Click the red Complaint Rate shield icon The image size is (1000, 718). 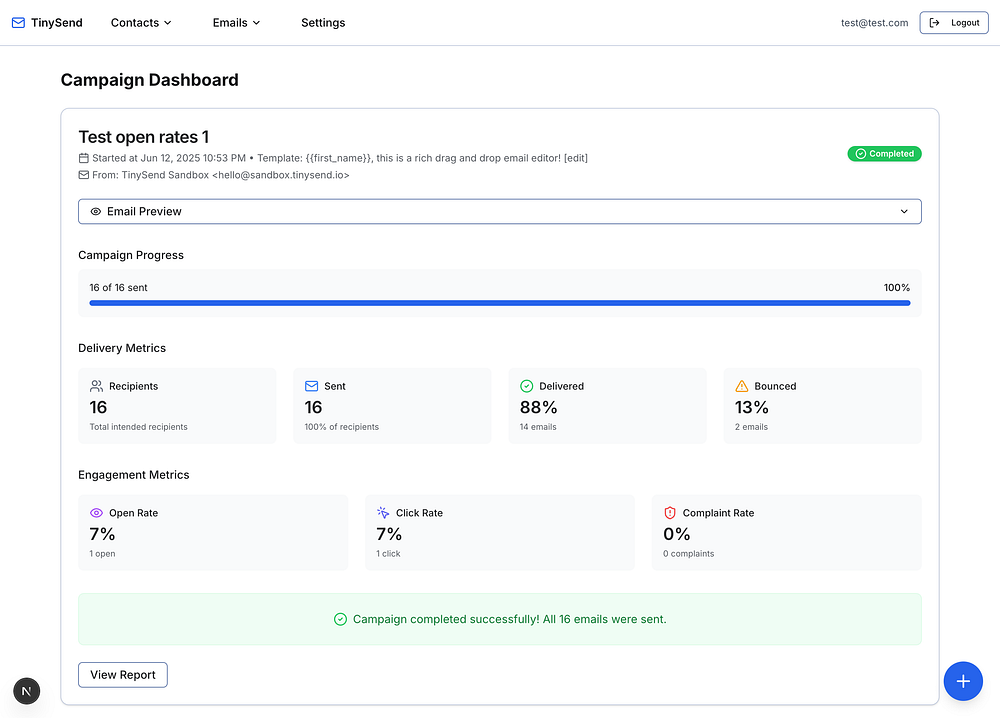point(670,513)
